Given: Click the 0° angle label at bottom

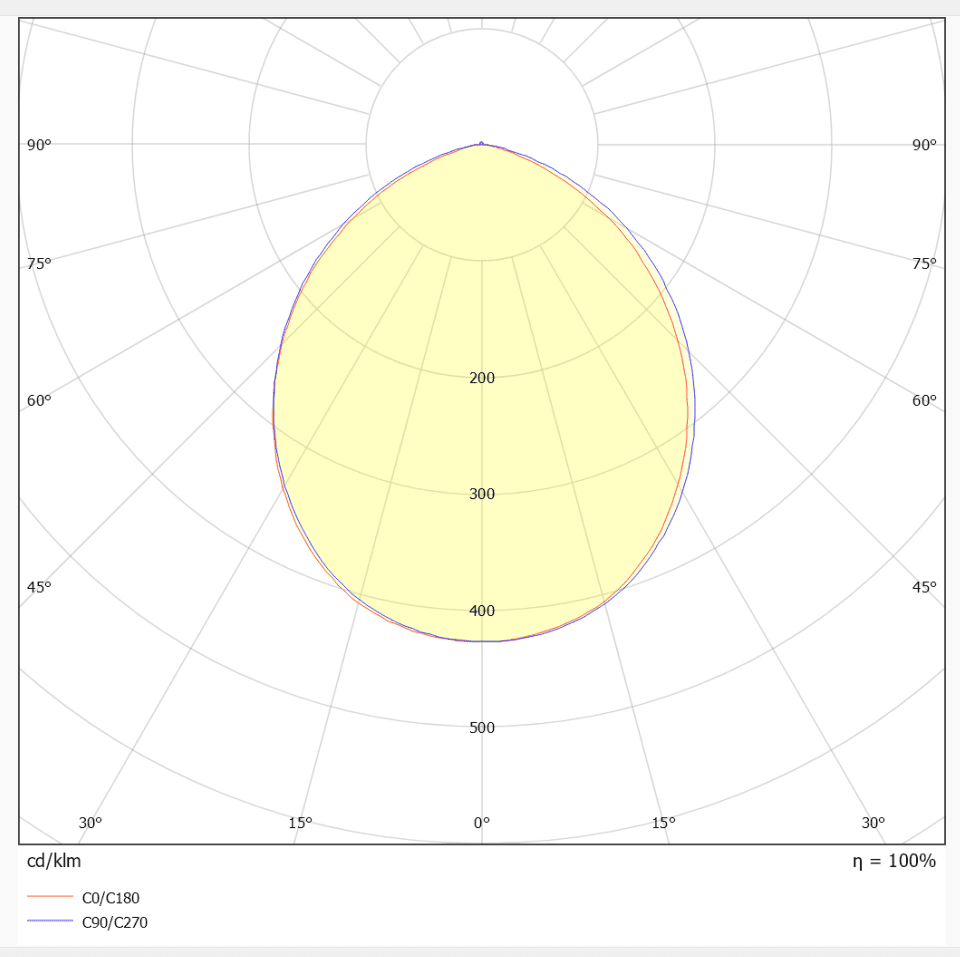Looking at the screenshot, I should click(x=482, y=823).
